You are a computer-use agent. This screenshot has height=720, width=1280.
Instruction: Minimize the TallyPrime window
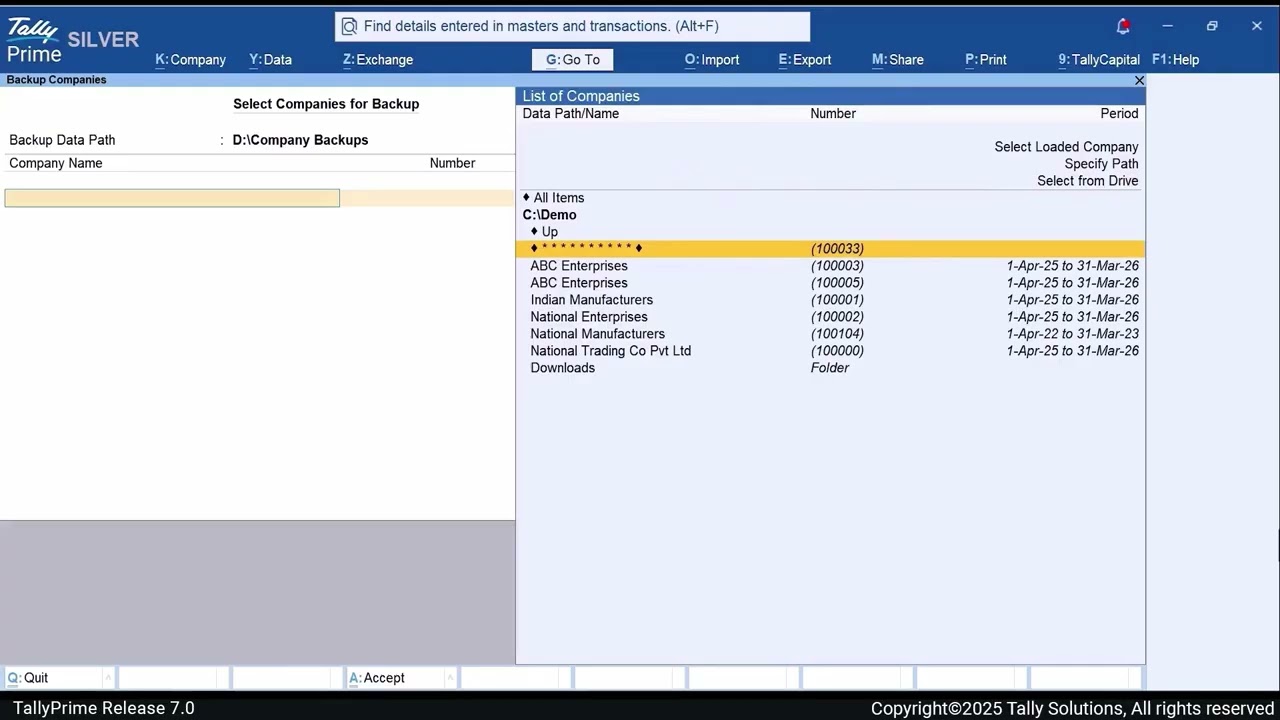[1167, 26]
